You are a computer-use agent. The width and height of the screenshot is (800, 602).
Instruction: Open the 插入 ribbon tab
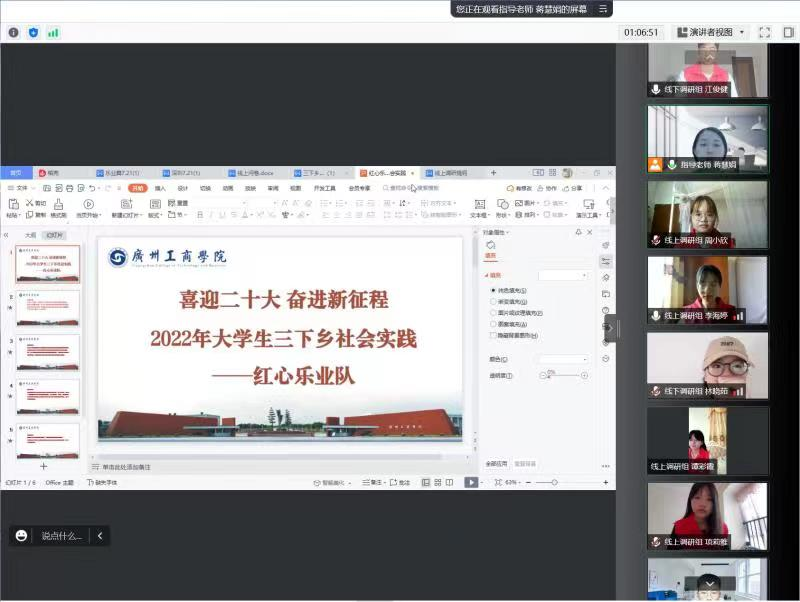[x=160, y=188]
